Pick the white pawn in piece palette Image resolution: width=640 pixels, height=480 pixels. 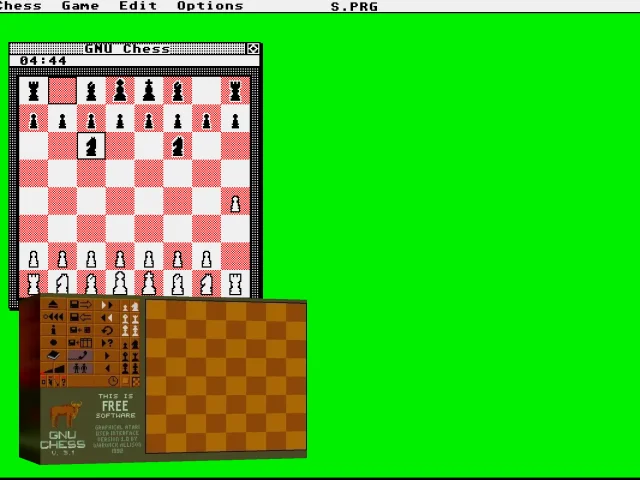tap(125, 307)
